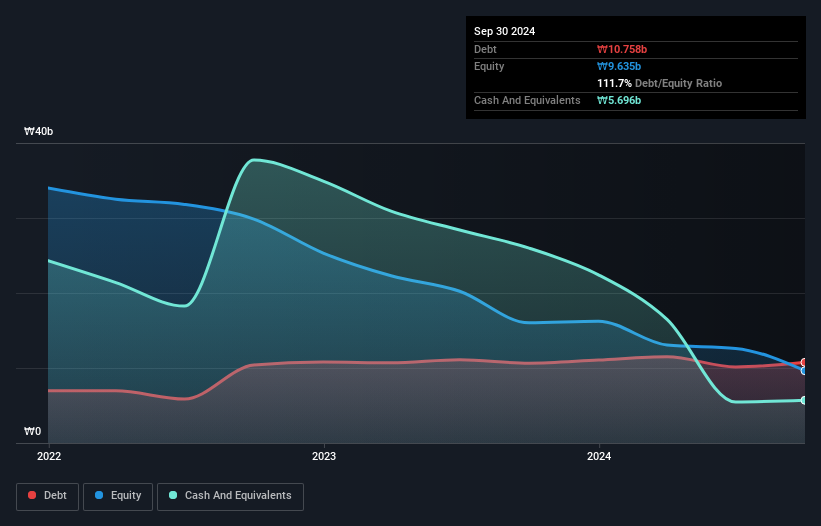Click the Sep 30 2024 tooltip date
The image size is (821, 526).
[x=504, y=31]
